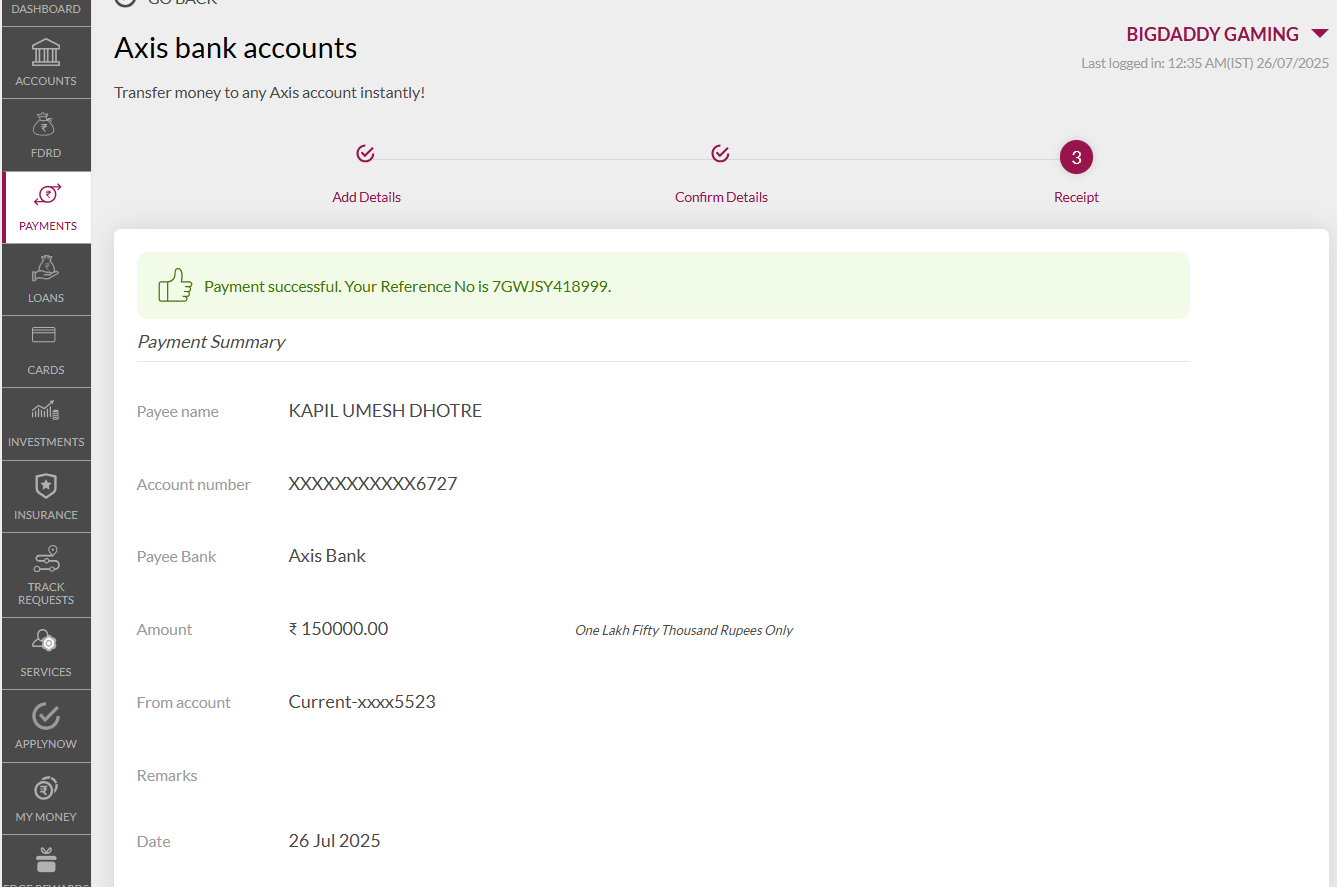Open the My Money rupee icon
Image resolution: width=1337 pixels, height=887 pixels.
[x=46, y=789]
